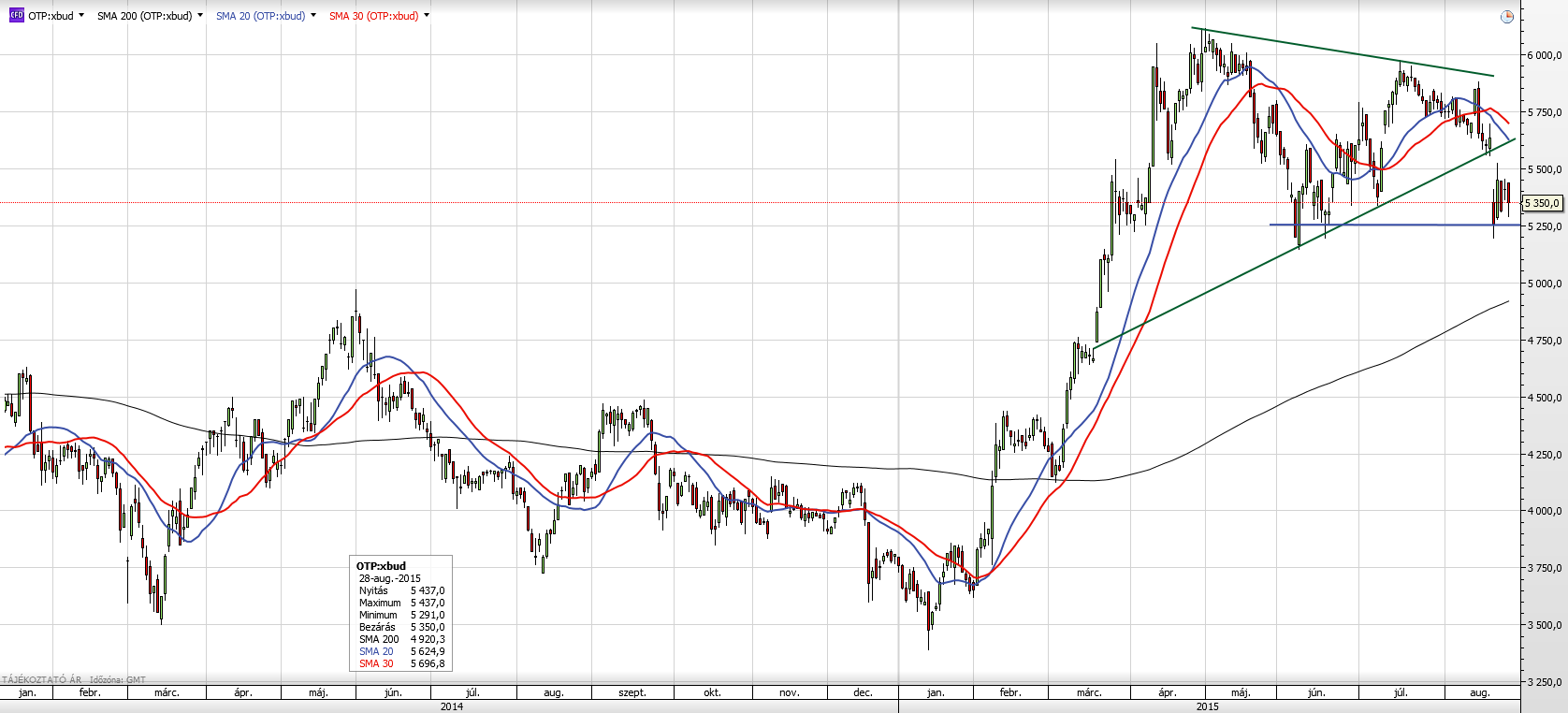
Task: Click the 3 500,0 price axis label
Action: [x=1545, y=625]
